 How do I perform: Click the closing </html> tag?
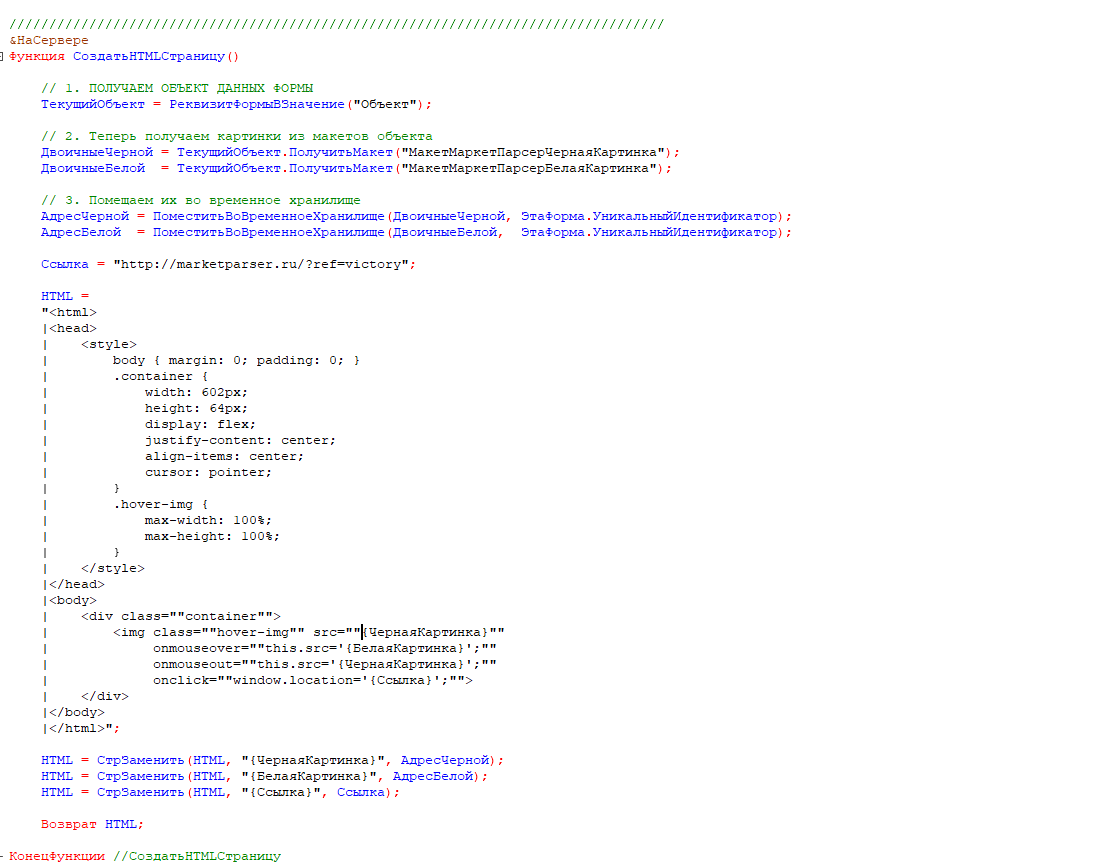[77, 729]
